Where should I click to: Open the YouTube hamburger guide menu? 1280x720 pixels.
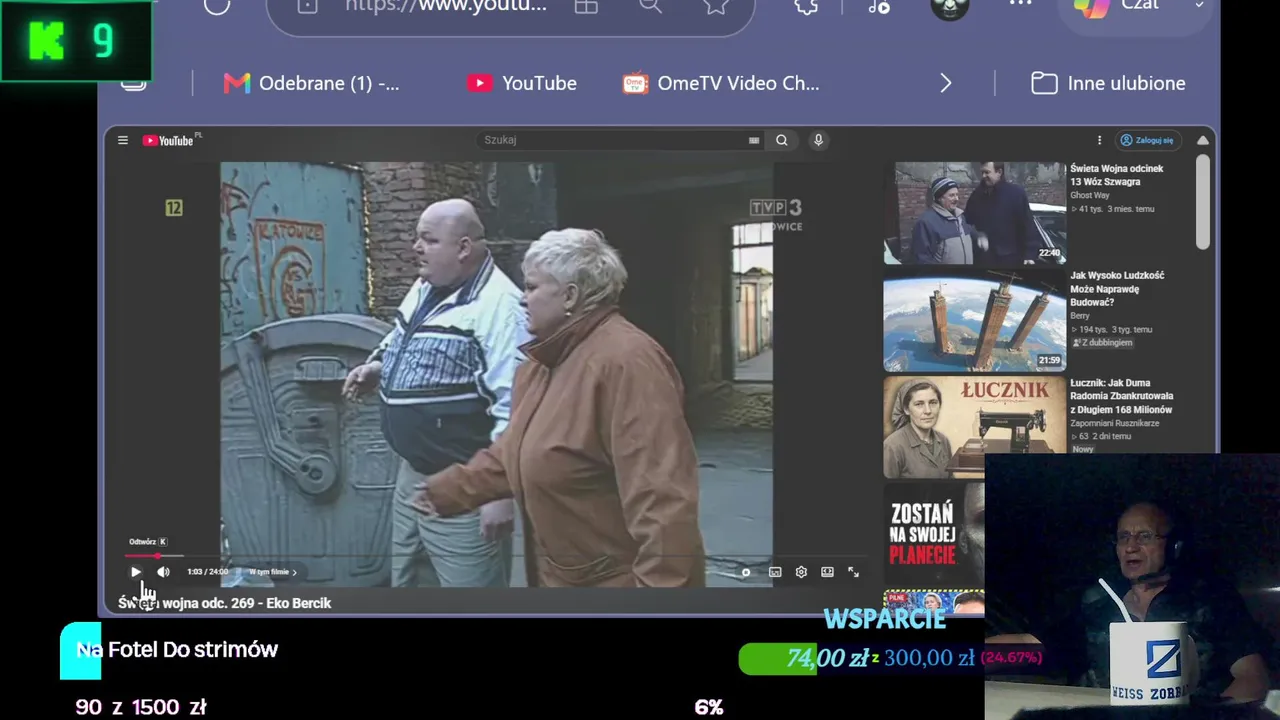pos(123,140)
